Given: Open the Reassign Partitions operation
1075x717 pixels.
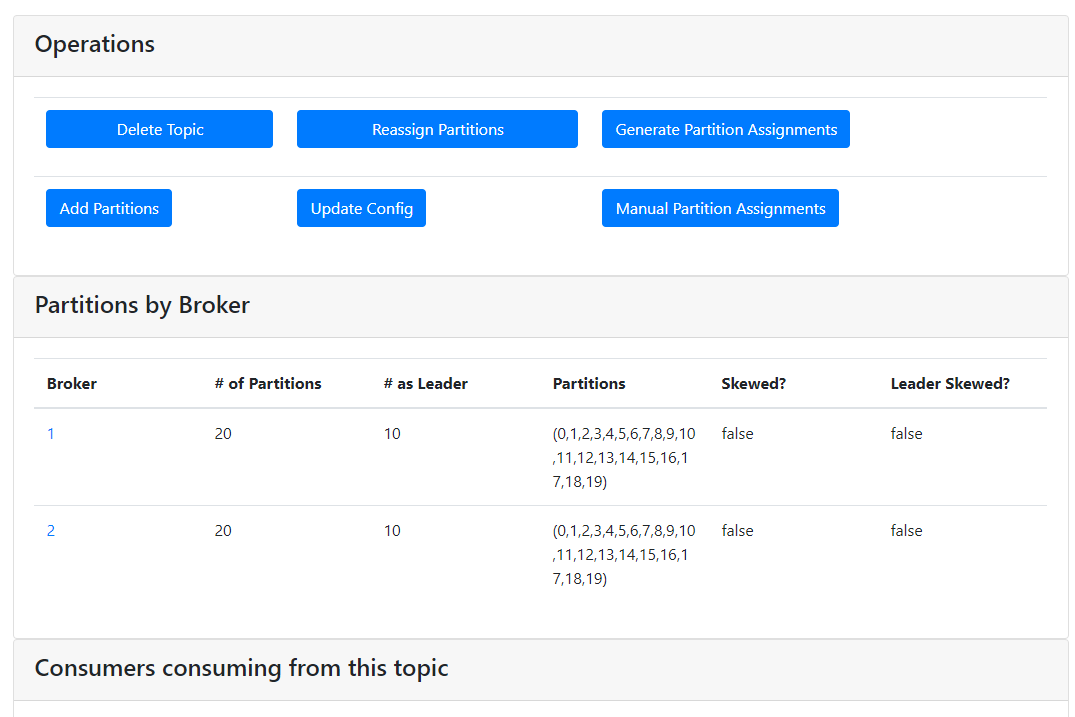Looking at the screenshot, I should click(437, 129).
